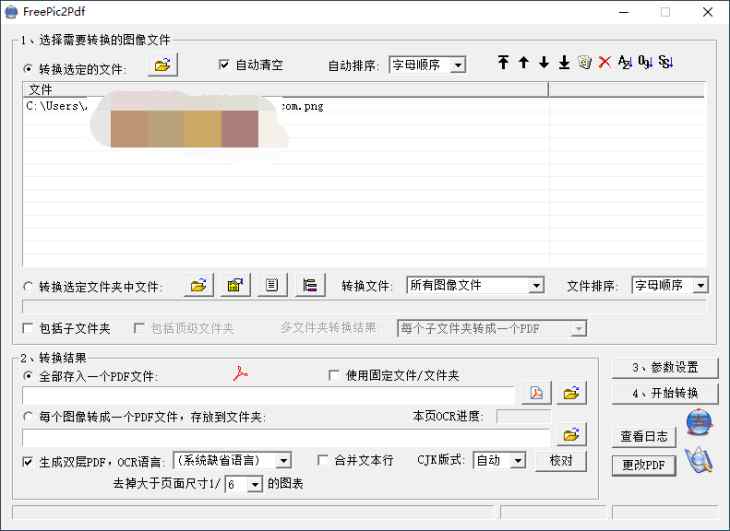
Task: Close the FreePic2Pdf window
Action: click(708, 12)
